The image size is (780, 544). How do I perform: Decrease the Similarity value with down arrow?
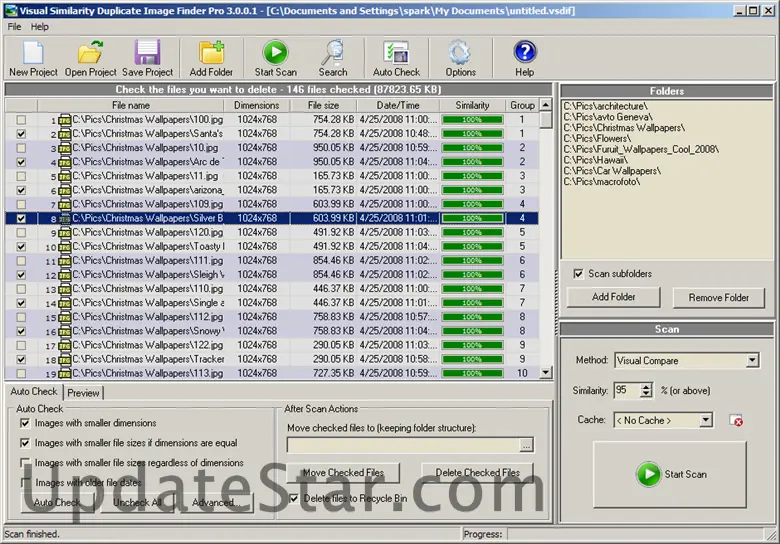646,394
